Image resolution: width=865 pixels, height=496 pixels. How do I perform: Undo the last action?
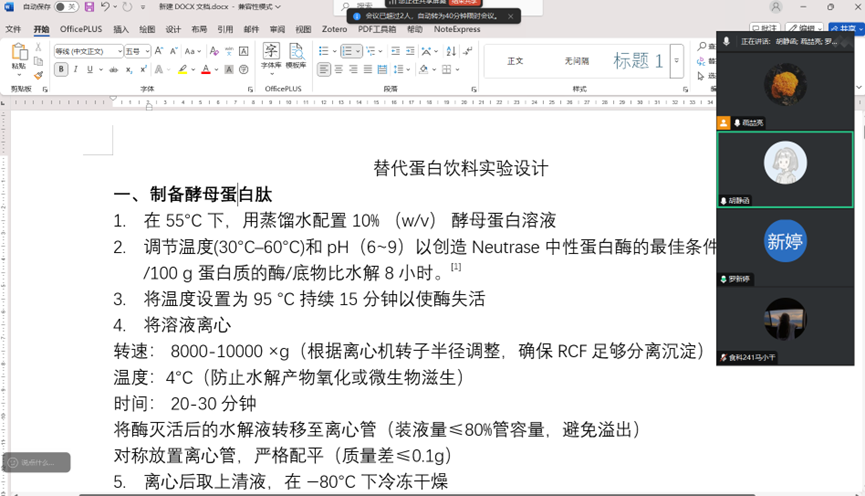[x=106, y=7]
